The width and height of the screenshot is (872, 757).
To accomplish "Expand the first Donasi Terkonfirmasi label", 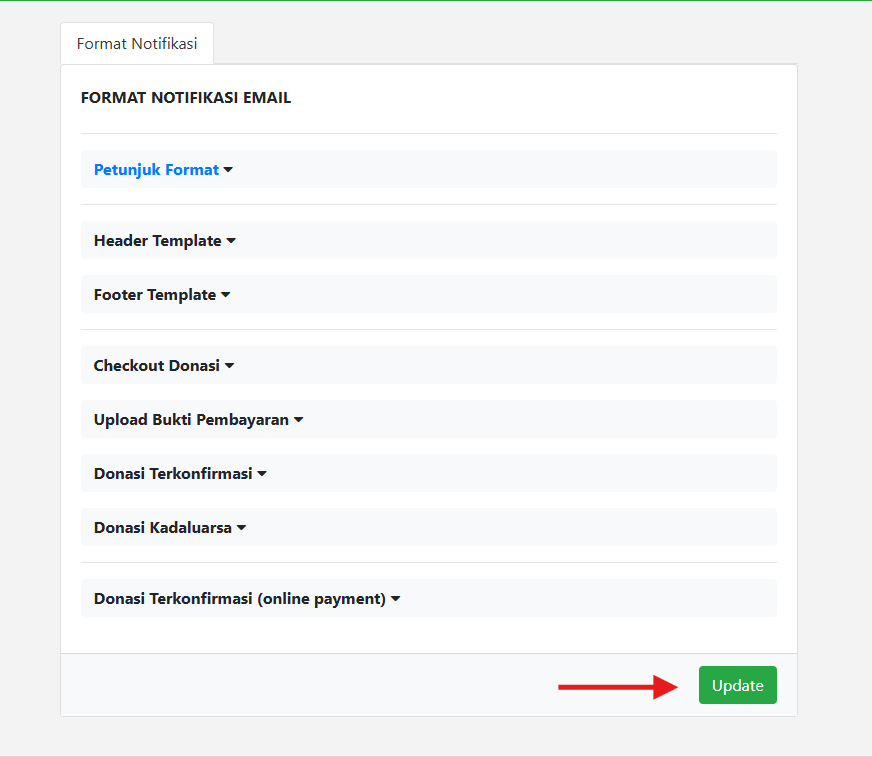I will [x=172, y=474].
